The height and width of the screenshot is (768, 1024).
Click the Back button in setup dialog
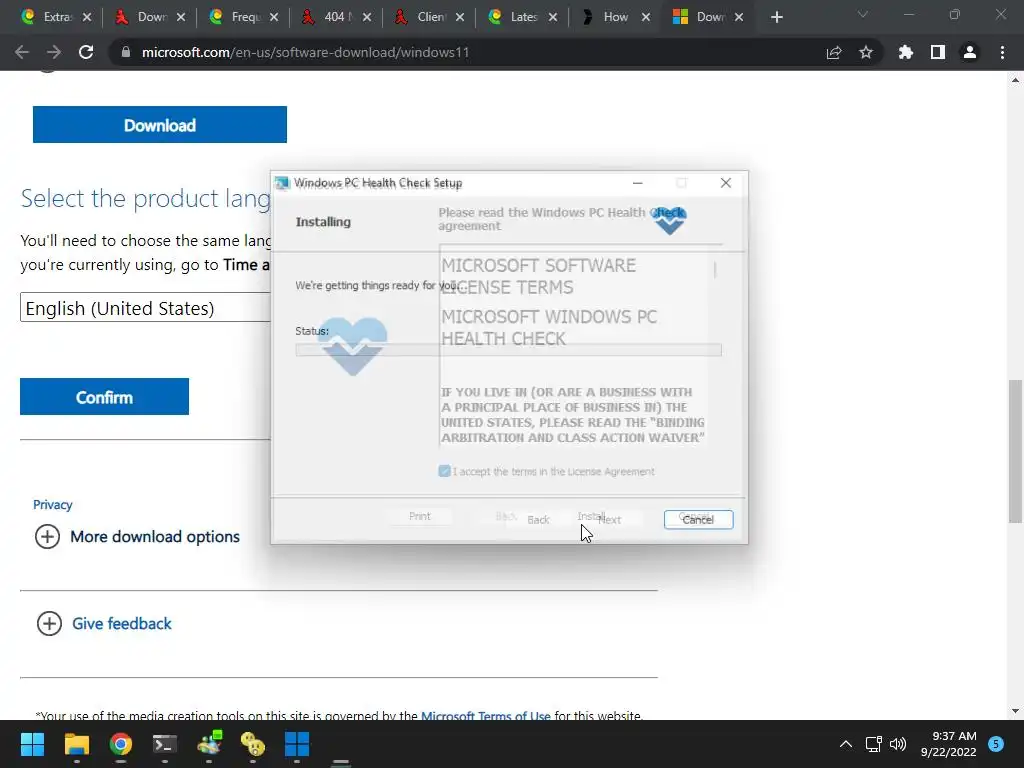pos(538,520)
